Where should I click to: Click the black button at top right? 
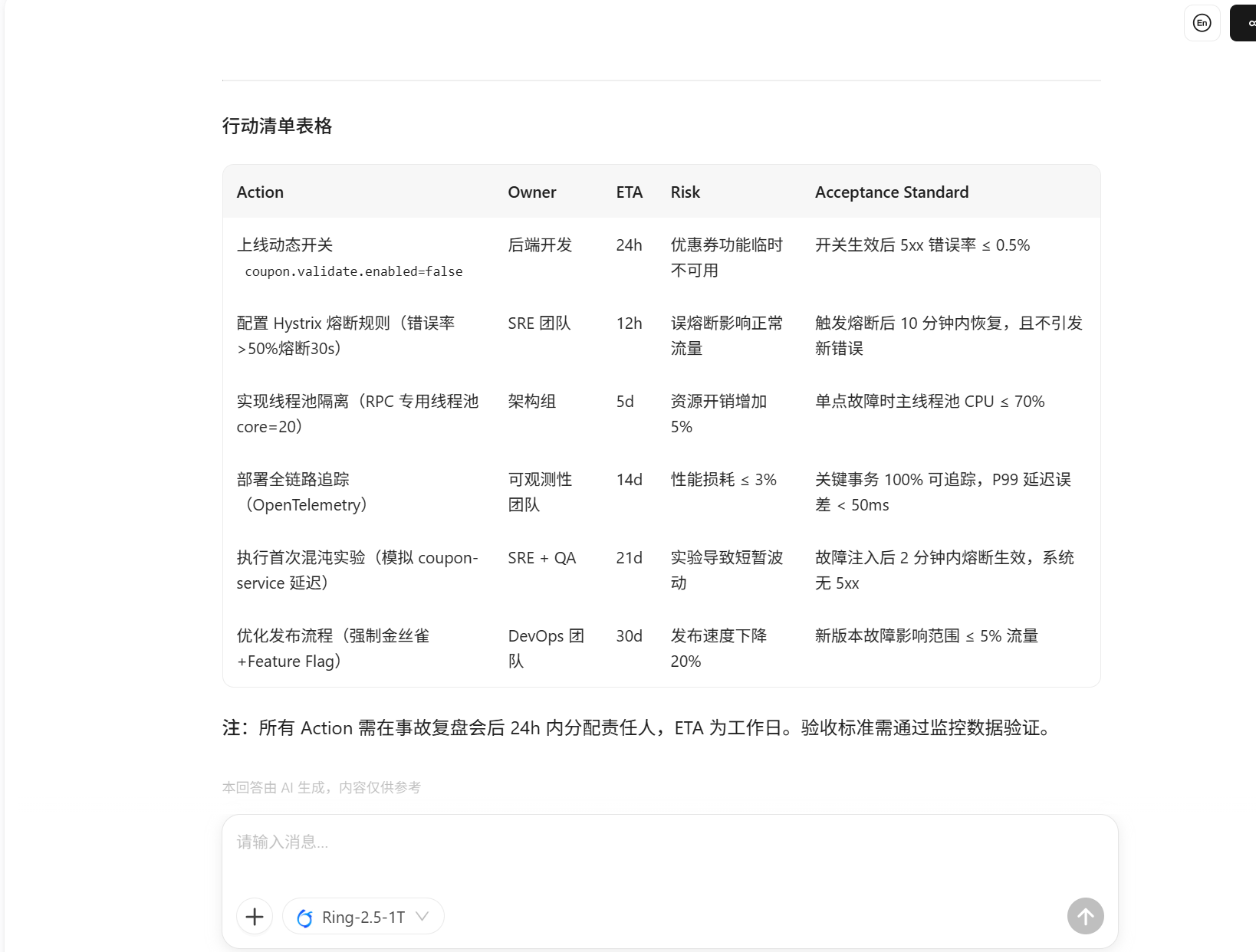pos(1243,23)
